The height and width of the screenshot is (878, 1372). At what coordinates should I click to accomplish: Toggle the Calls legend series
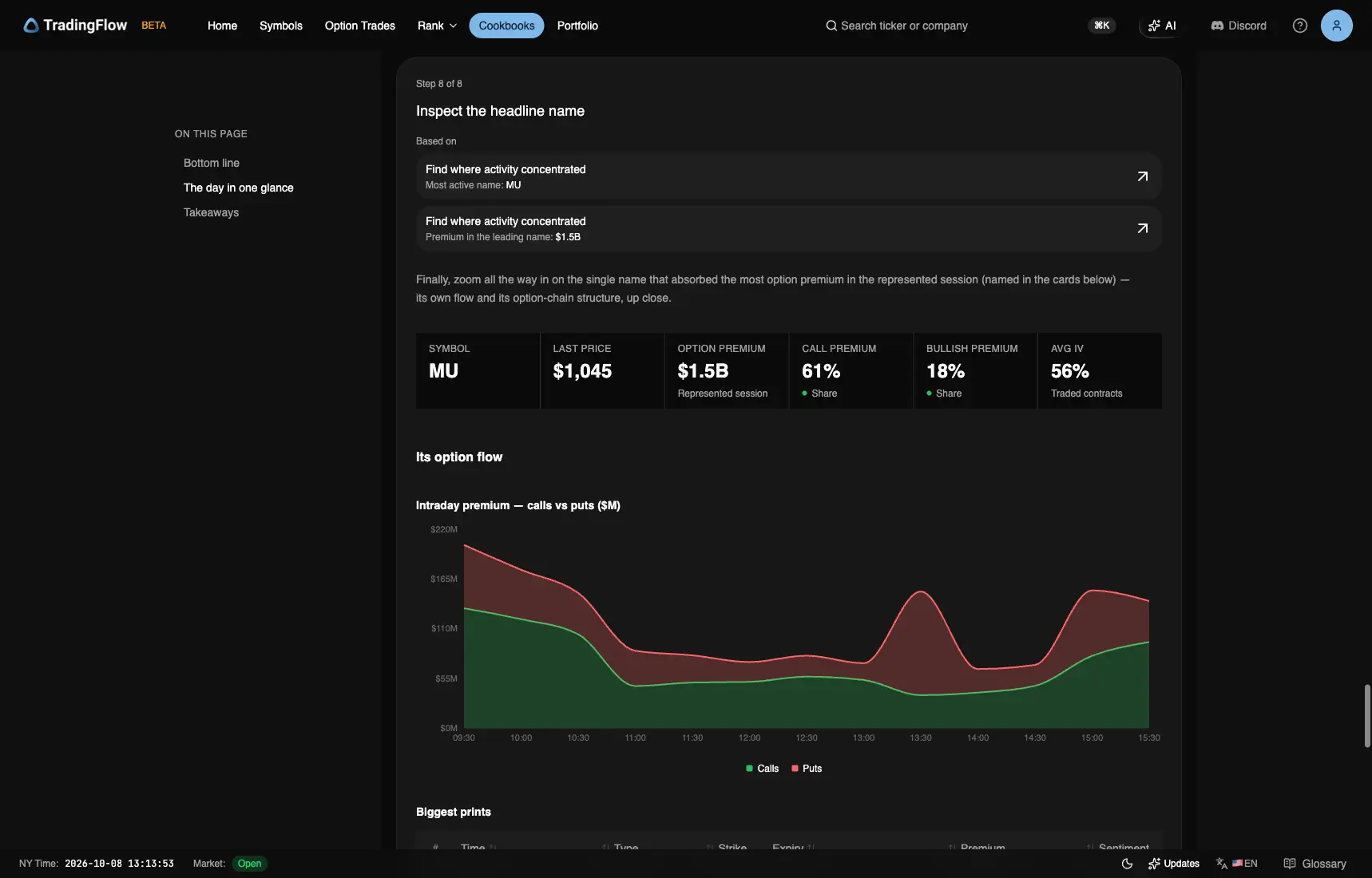tap(762, 769)
